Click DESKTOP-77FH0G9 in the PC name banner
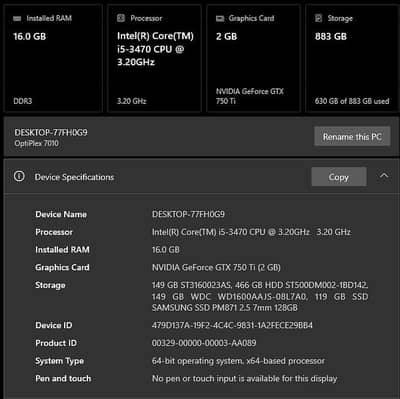 [x=51, y=133]
